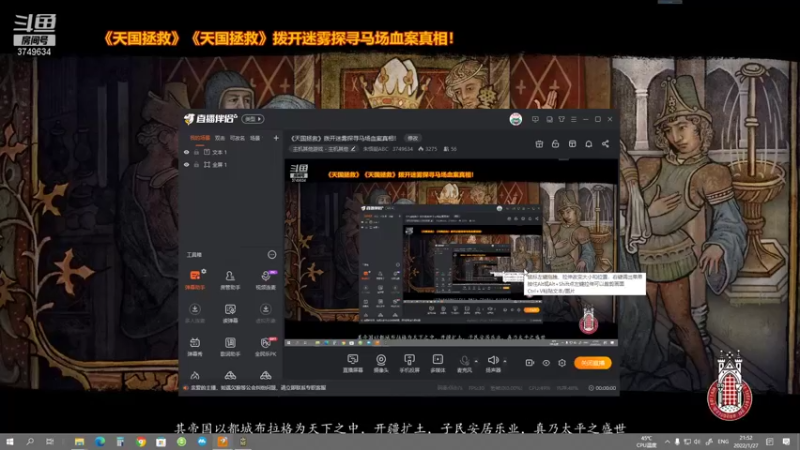The image size is (800, 450).
Task: Open the 弹幕助手 danmaku assistant tool
Action: pyautogui.click(x=195, y=280)
